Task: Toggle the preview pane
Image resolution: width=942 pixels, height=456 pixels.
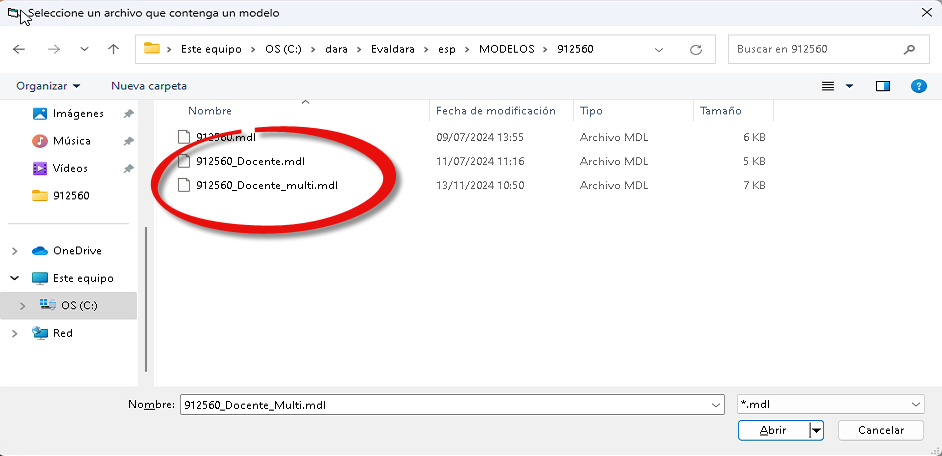Action: point(883,86)
